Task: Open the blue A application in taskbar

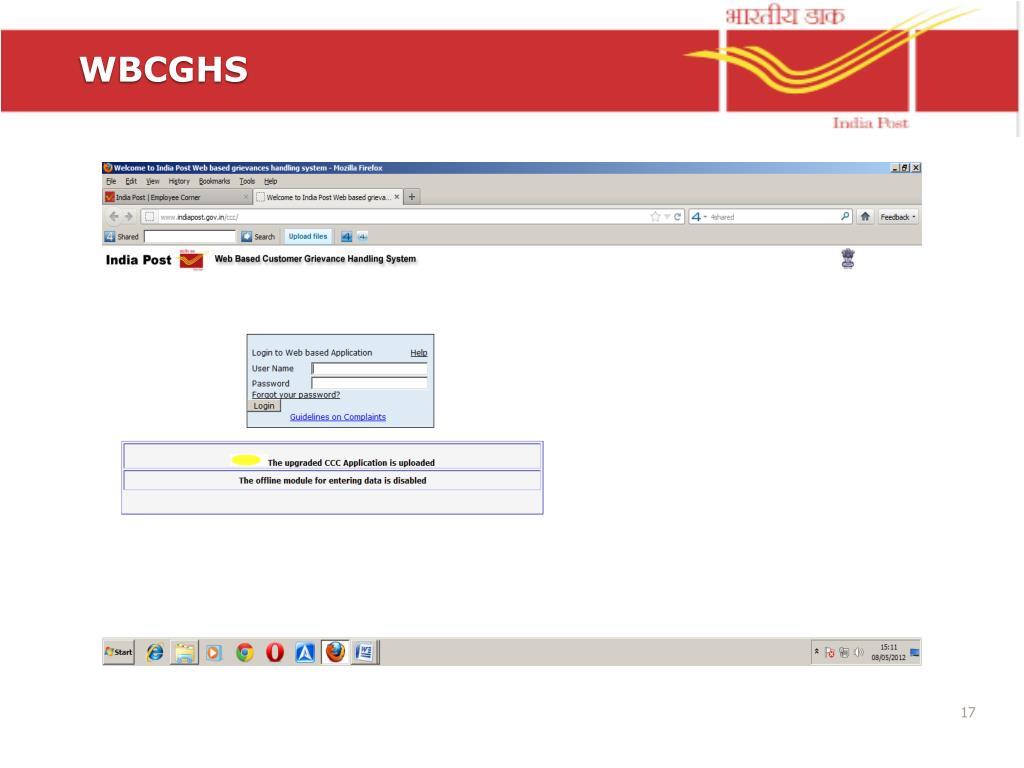Action: pyautogui.click(x=305, y=652)
